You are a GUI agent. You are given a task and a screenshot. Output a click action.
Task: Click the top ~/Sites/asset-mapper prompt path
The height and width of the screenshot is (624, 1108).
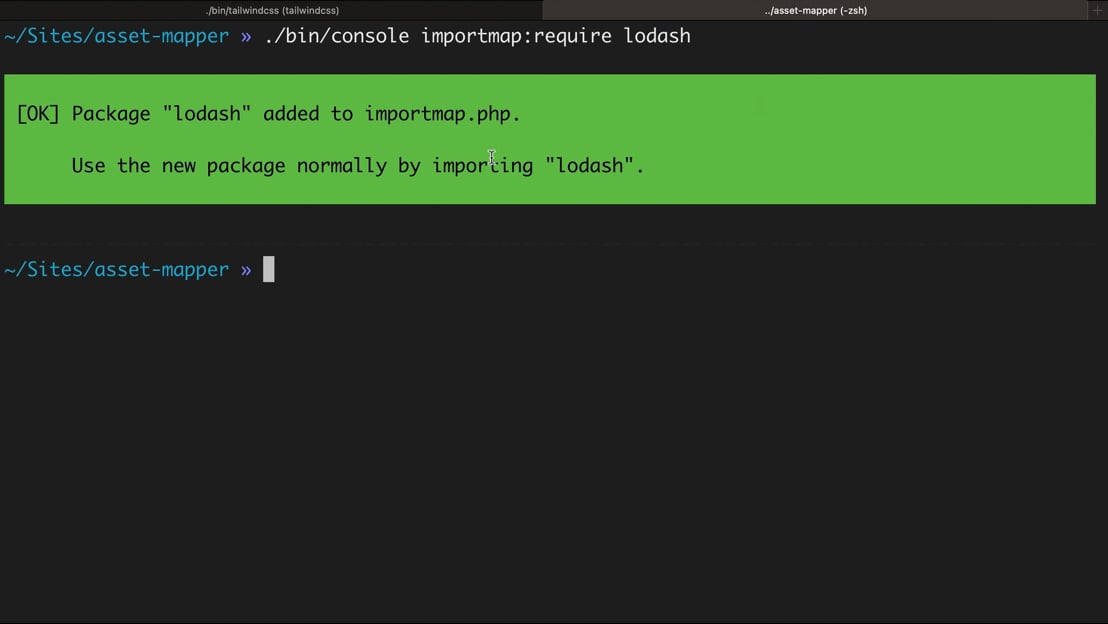(x=117, y=35)
